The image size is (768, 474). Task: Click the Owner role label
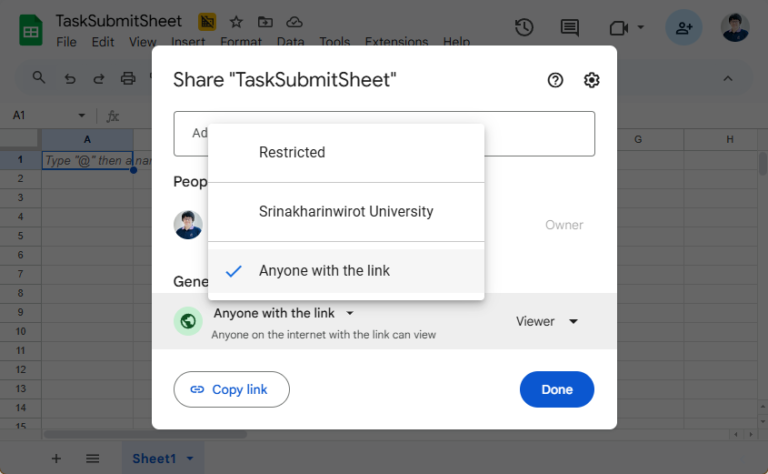[564, 225]
